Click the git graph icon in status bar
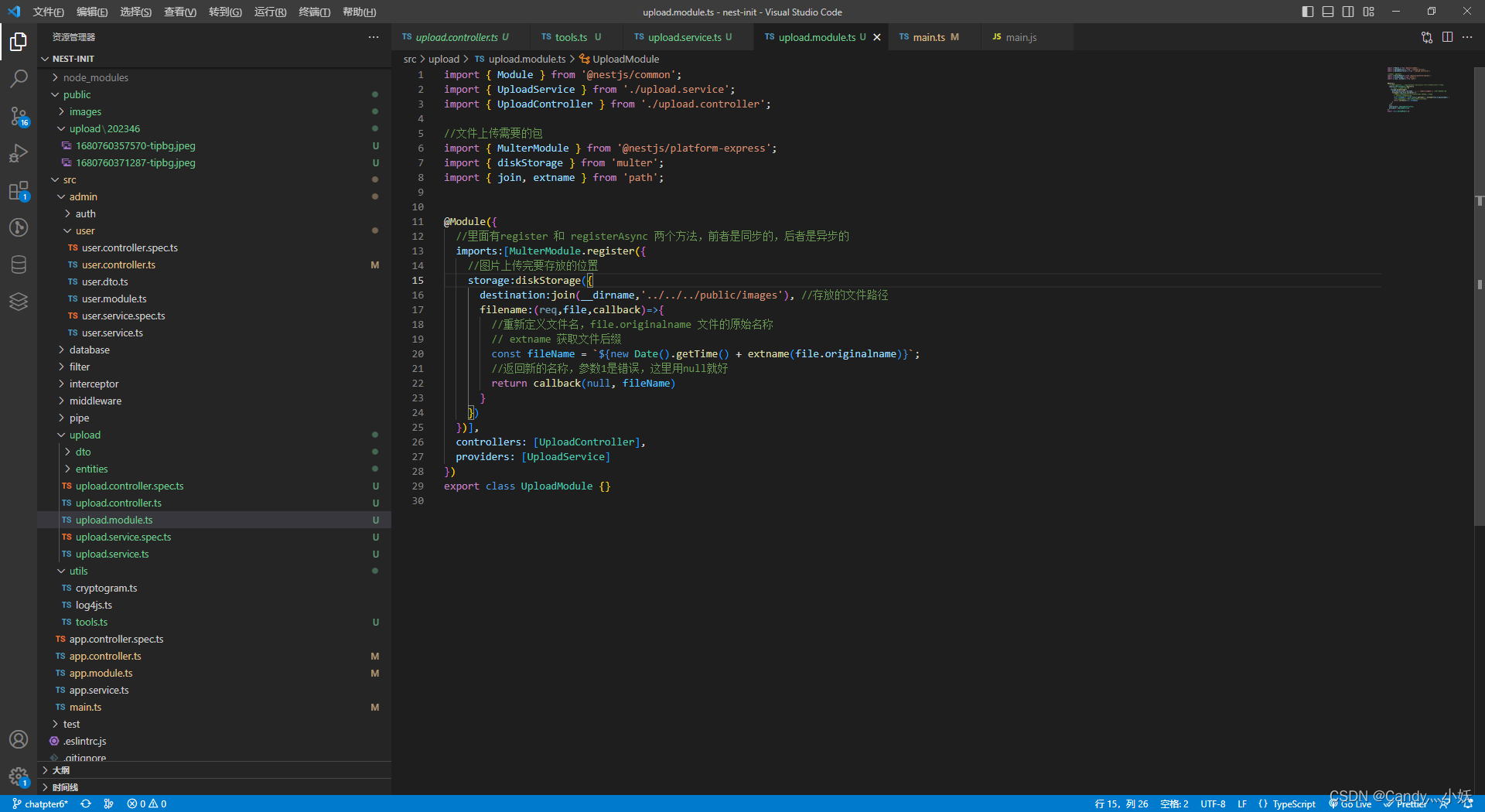Viewport: 1485px width, 812px height. 108,804
